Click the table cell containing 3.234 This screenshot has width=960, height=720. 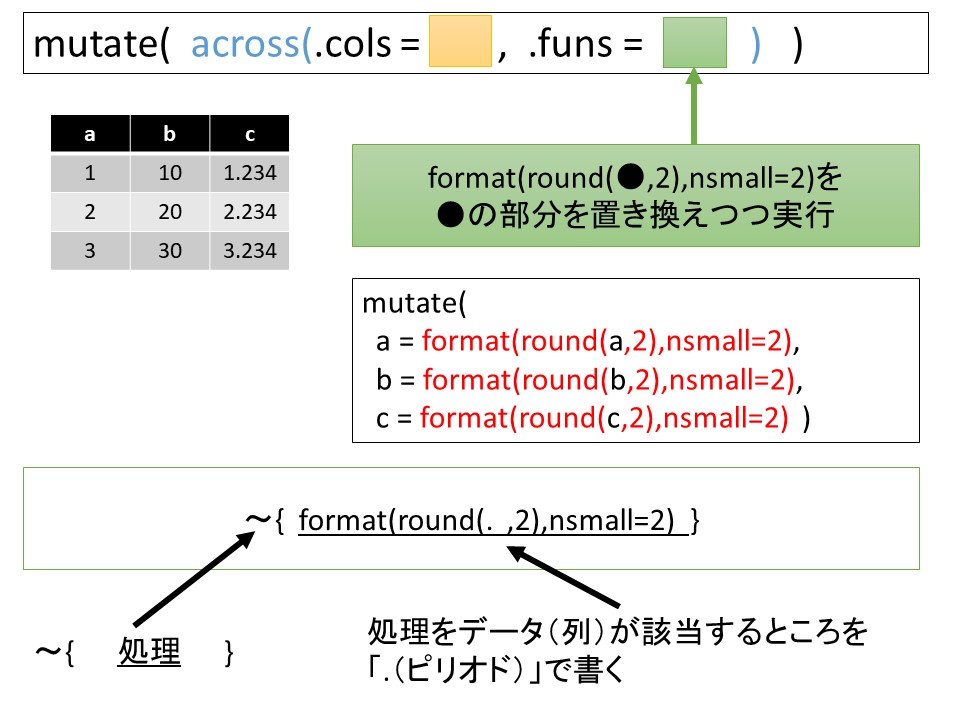(x=249, y=250)
